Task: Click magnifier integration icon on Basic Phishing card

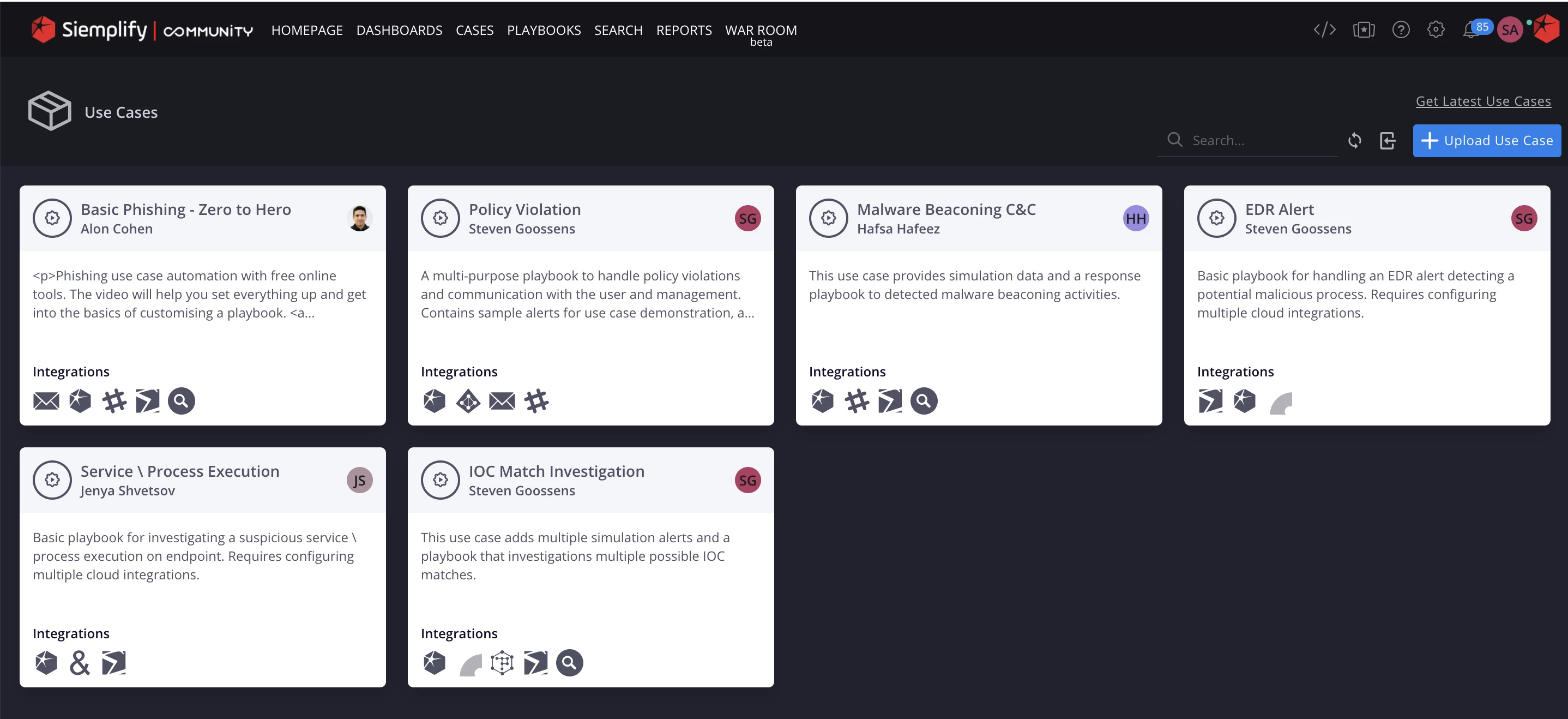Action: pyautogui.click(x=182, y=401)
